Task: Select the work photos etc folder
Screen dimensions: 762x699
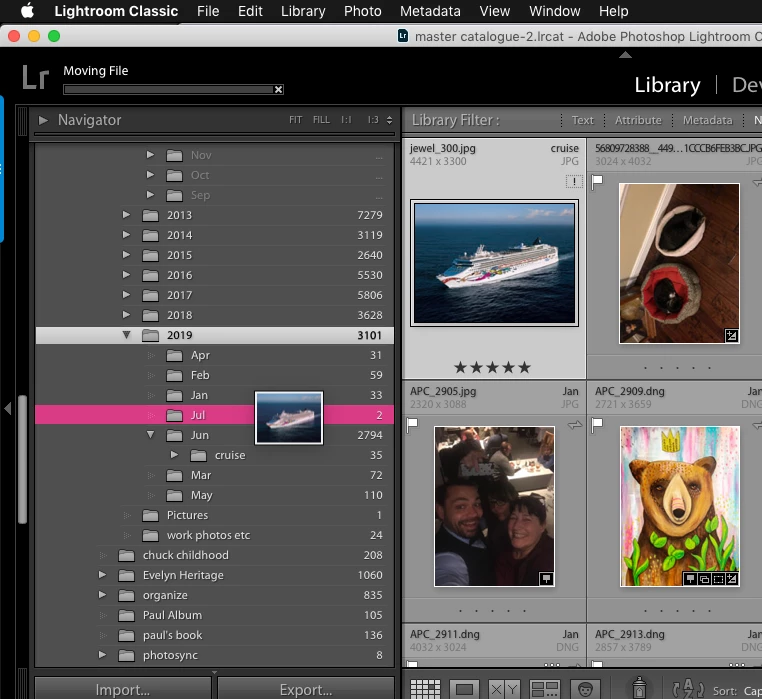Action: pyautogui.click(x=214, y=535)
